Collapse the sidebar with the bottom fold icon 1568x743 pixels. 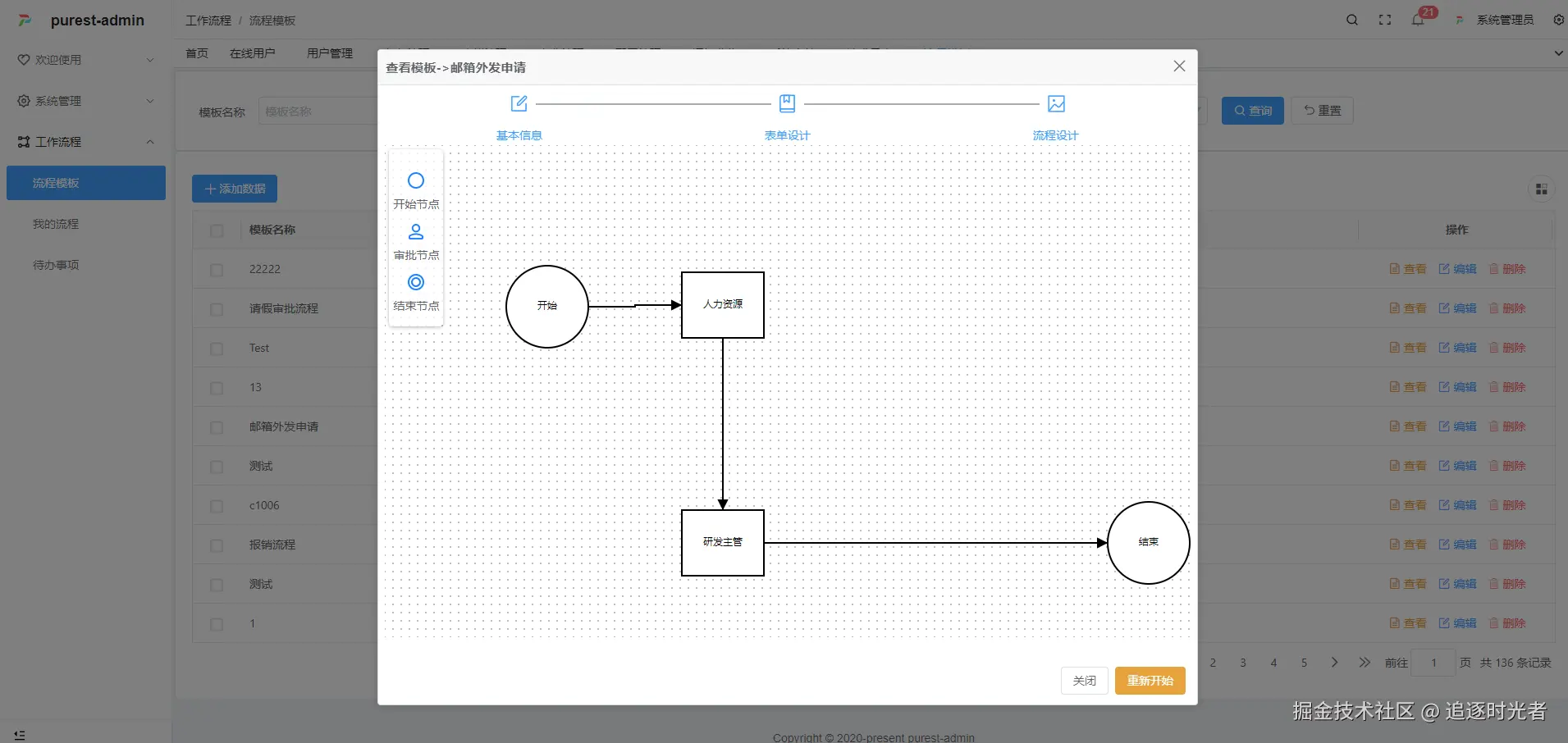20,735
